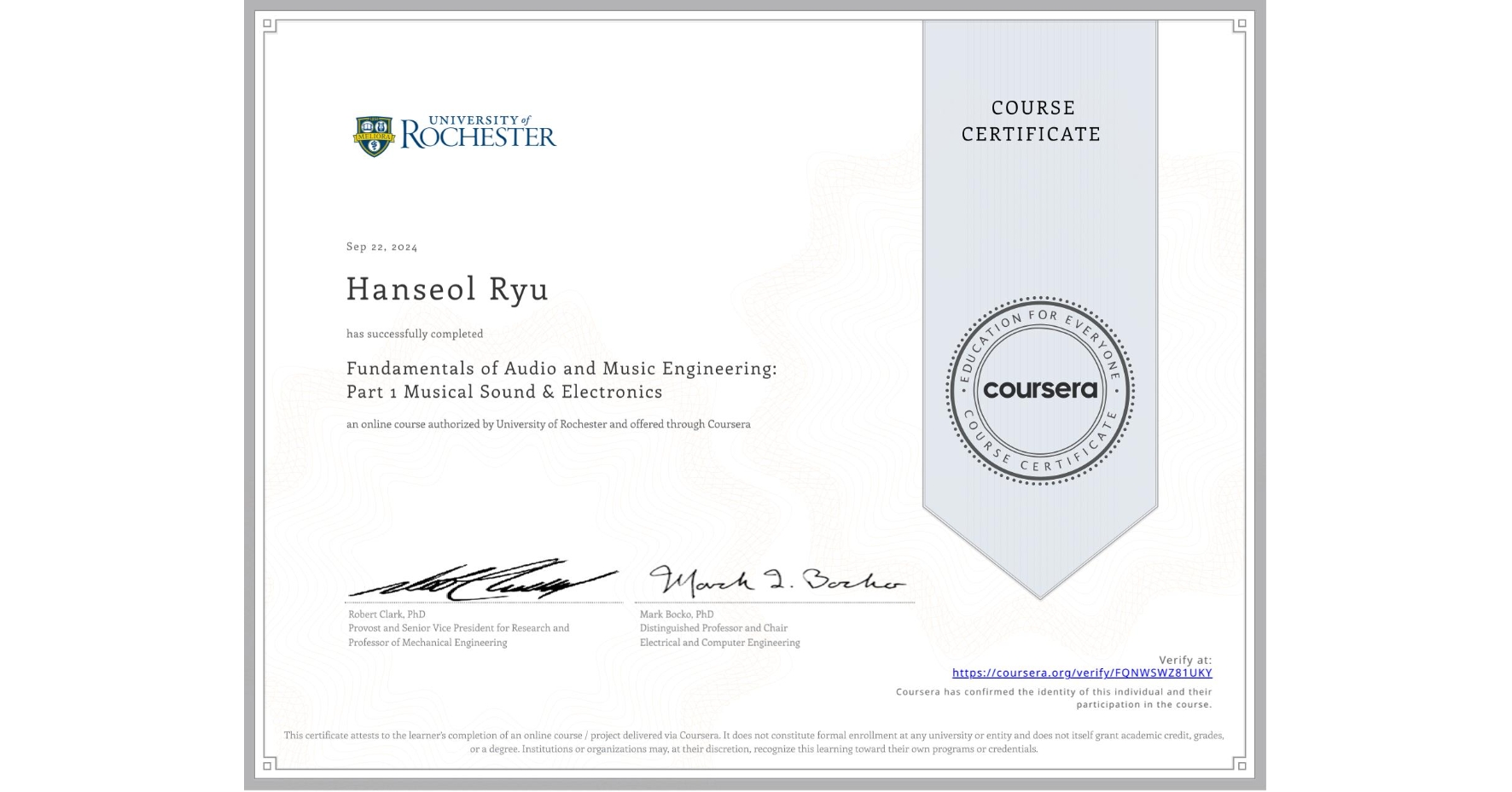This screenshot has width=1512, height=792.
Task: Click Robert Clark's signature
Action: [x=482, y=580]
